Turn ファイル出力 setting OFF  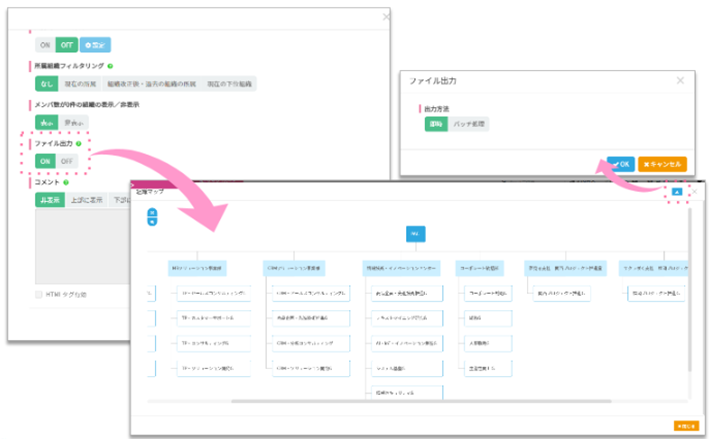click(x=67, y=161)
